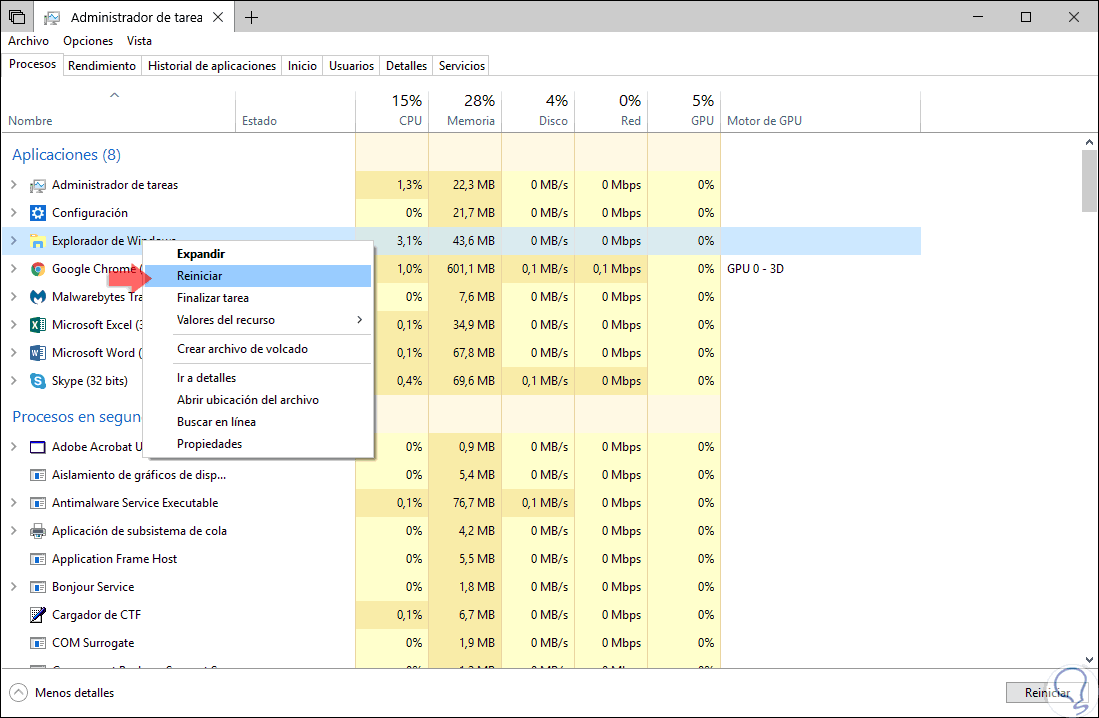1099x718 pixels.
Task: Select Finalizar tarea from context menu
Action: [213, 298]
